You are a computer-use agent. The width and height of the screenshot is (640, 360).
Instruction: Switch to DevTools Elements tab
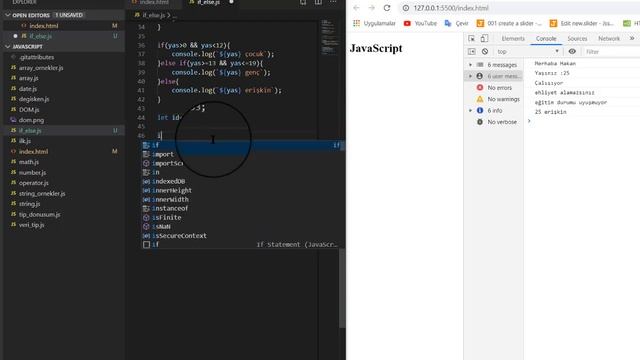pyautogui.click(x=513, y=38)
